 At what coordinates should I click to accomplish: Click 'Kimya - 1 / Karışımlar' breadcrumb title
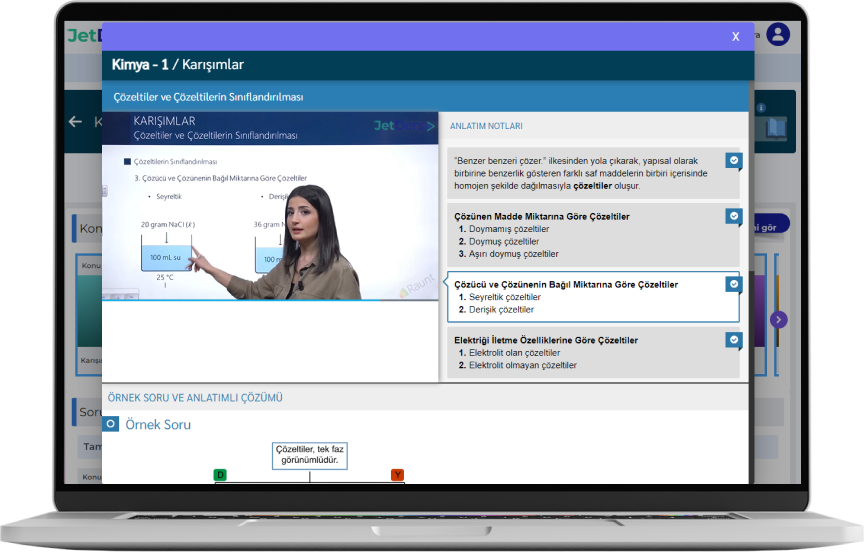[177, 64]
